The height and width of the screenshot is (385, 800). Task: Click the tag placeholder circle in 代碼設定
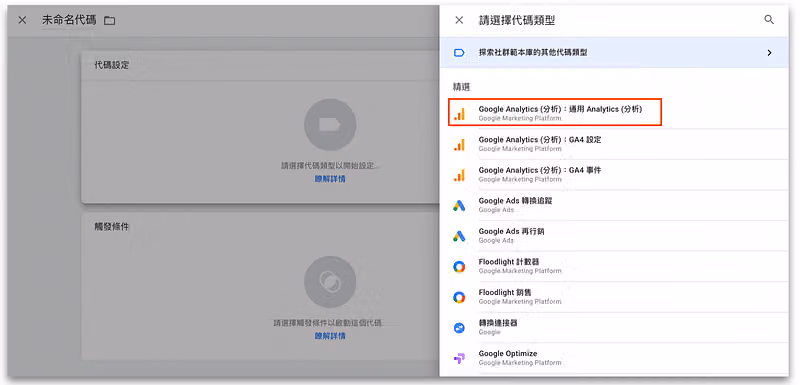pos(330,124)
